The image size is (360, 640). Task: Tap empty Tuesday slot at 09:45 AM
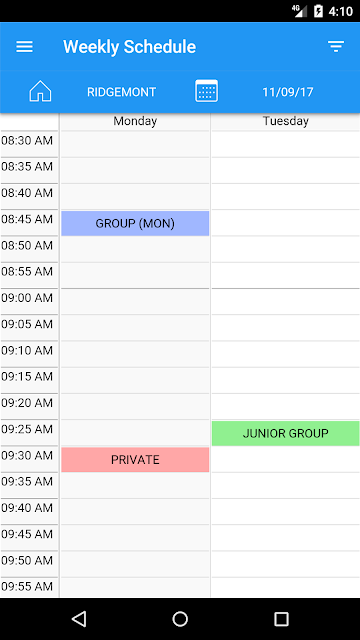[x=285, y=538]
